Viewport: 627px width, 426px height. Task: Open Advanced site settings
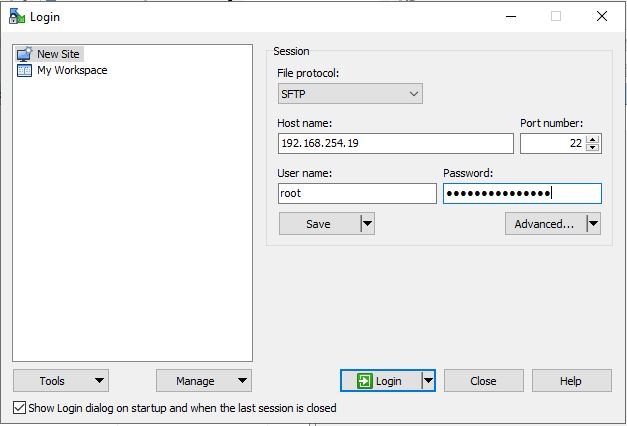pyautogui.click(x=544, y=224)
